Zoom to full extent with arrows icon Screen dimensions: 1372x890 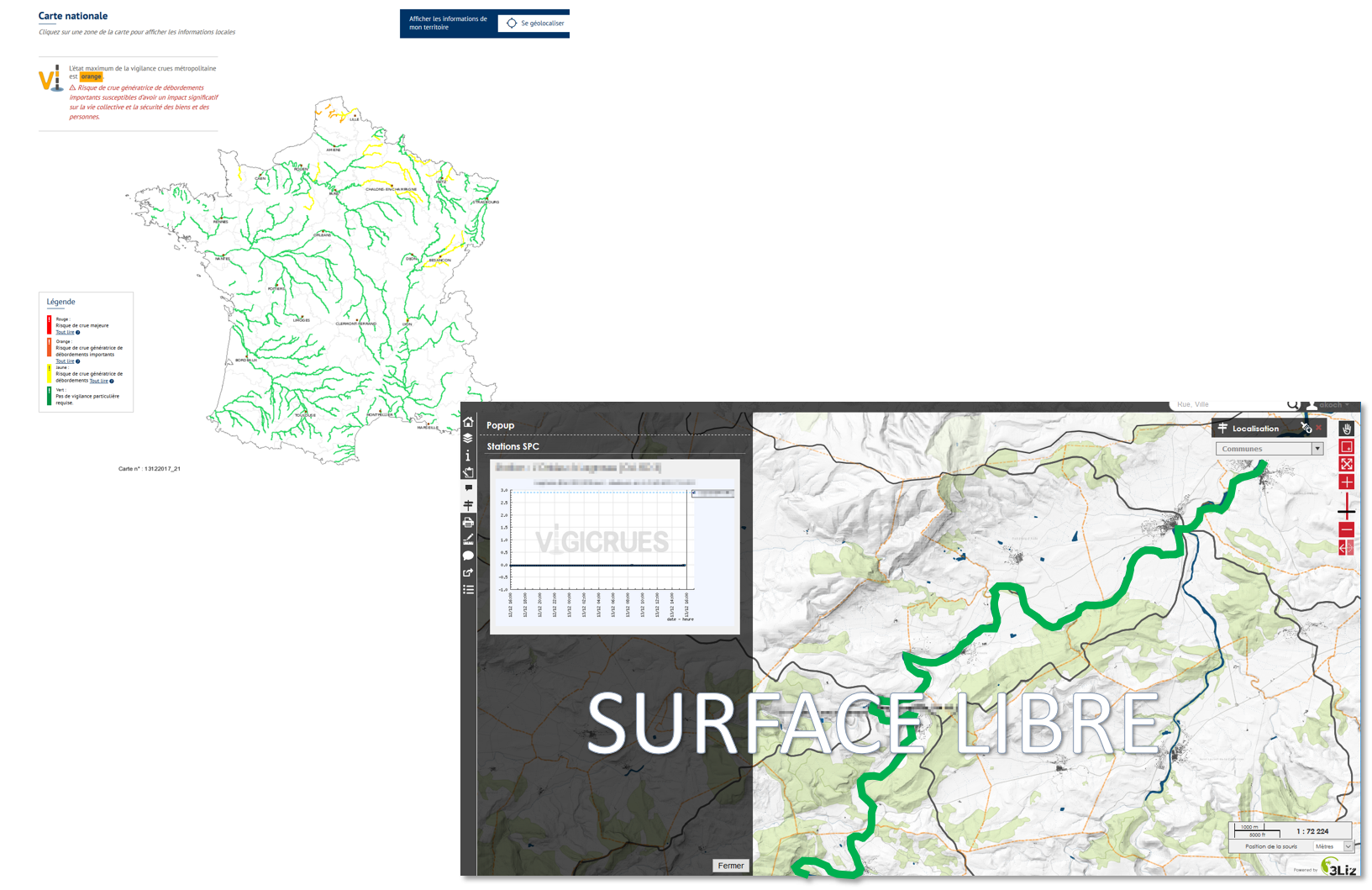1346,464
